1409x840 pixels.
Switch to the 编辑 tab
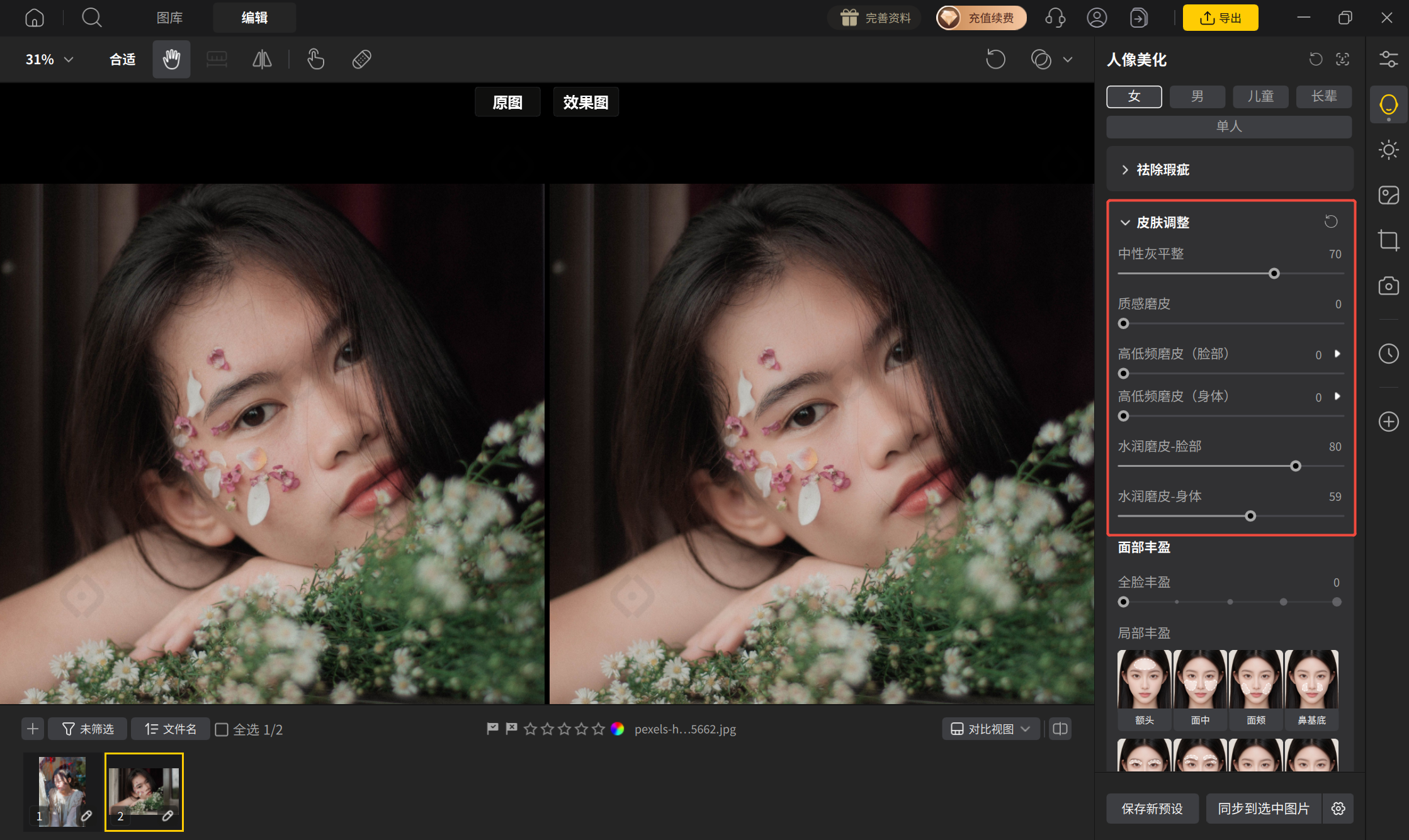point(254,18)
